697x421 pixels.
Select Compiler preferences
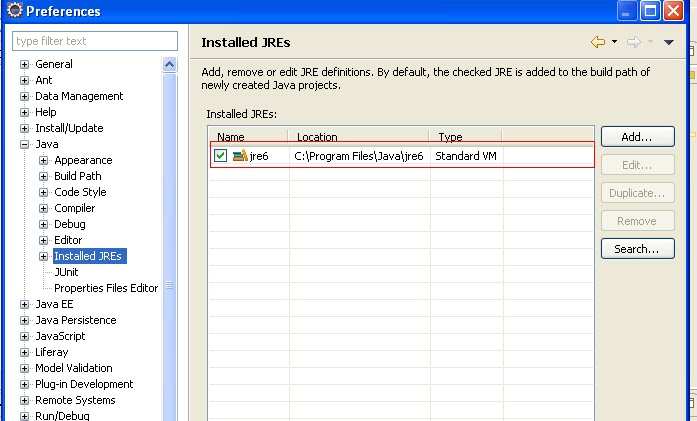(75, 208)
